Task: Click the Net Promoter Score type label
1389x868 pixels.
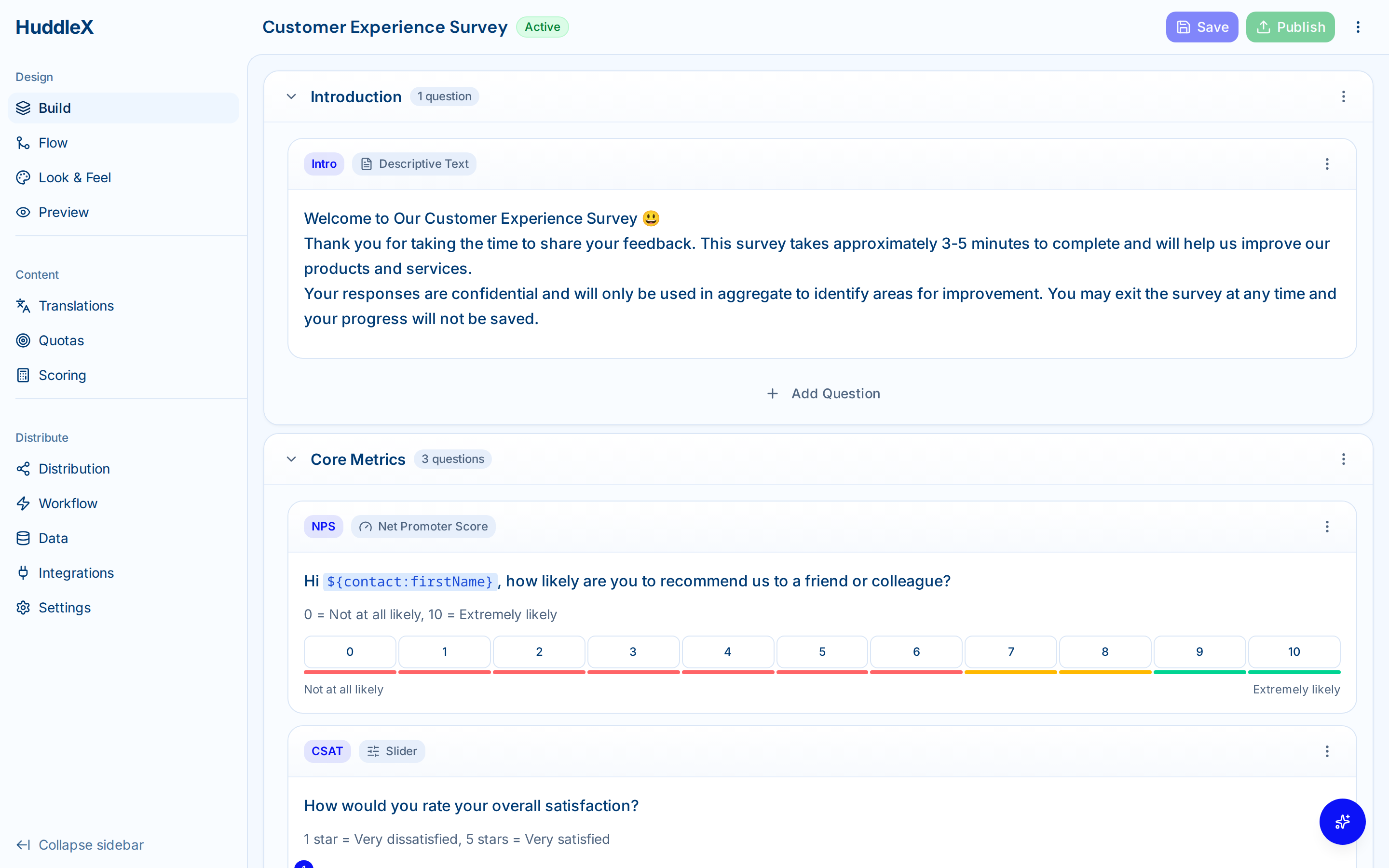Action: pyautogui.click(x=433, y=527)
